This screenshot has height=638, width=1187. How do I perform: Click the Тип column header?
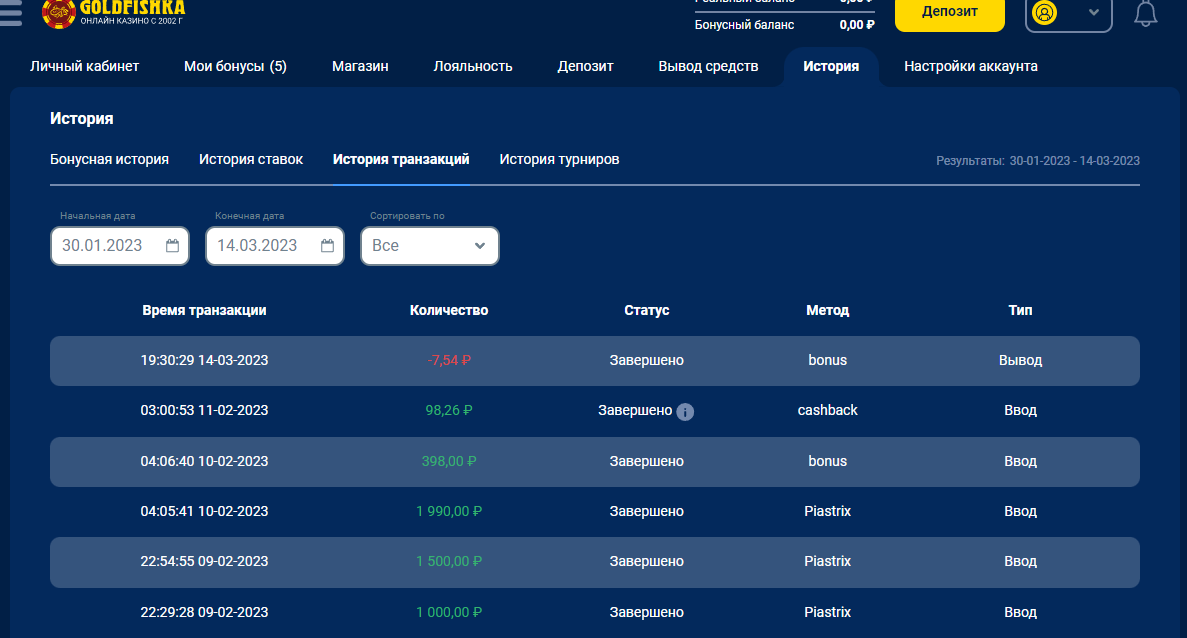1020,310
